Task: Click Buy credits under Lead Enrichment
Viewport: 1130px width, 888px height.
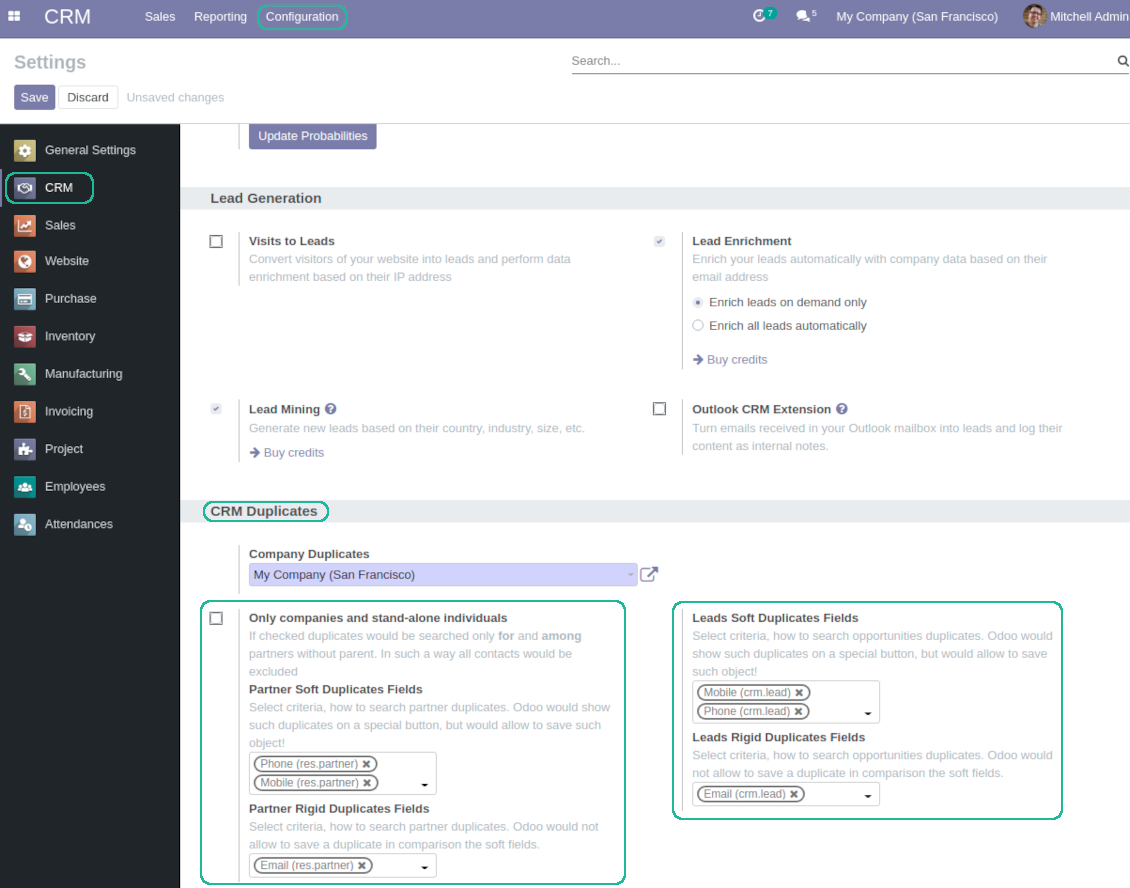Action: click(x=730, y=360)
